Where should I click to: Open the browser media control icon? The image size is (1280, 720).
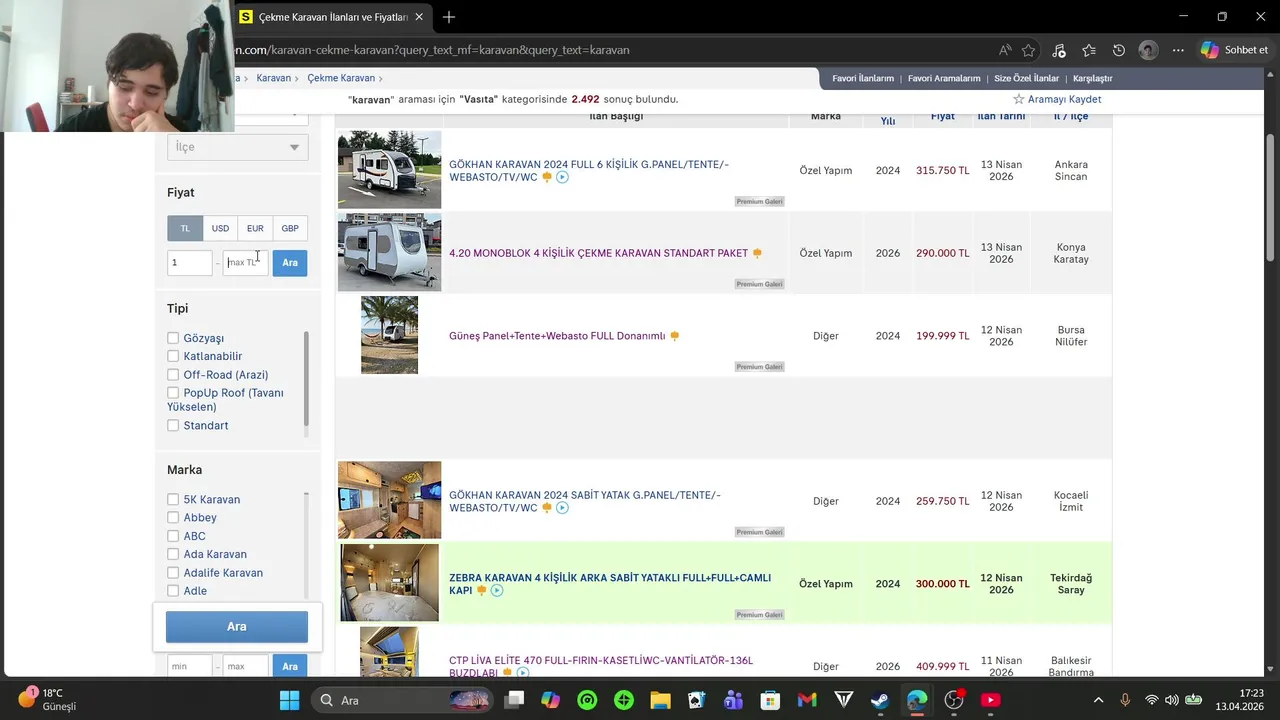(x=1059, y=50)
